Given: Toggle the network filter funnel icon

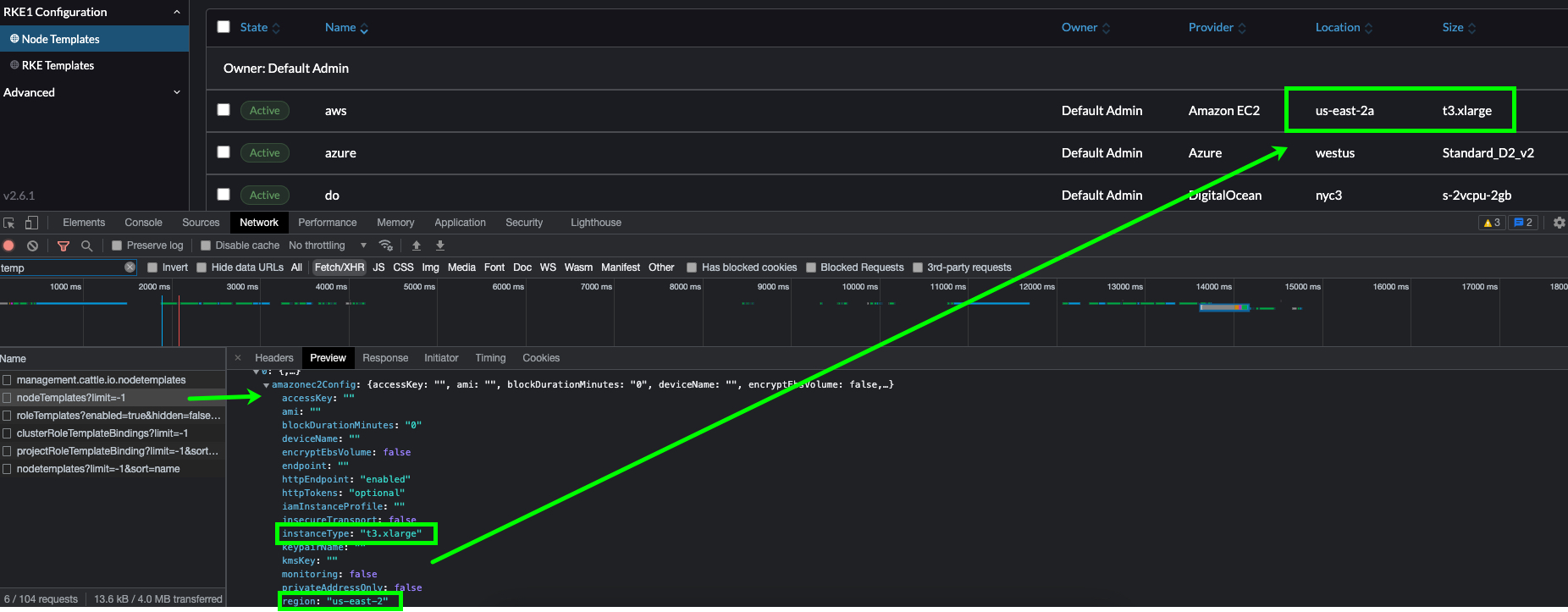Looking at the screenshot, I should [63, 245].
